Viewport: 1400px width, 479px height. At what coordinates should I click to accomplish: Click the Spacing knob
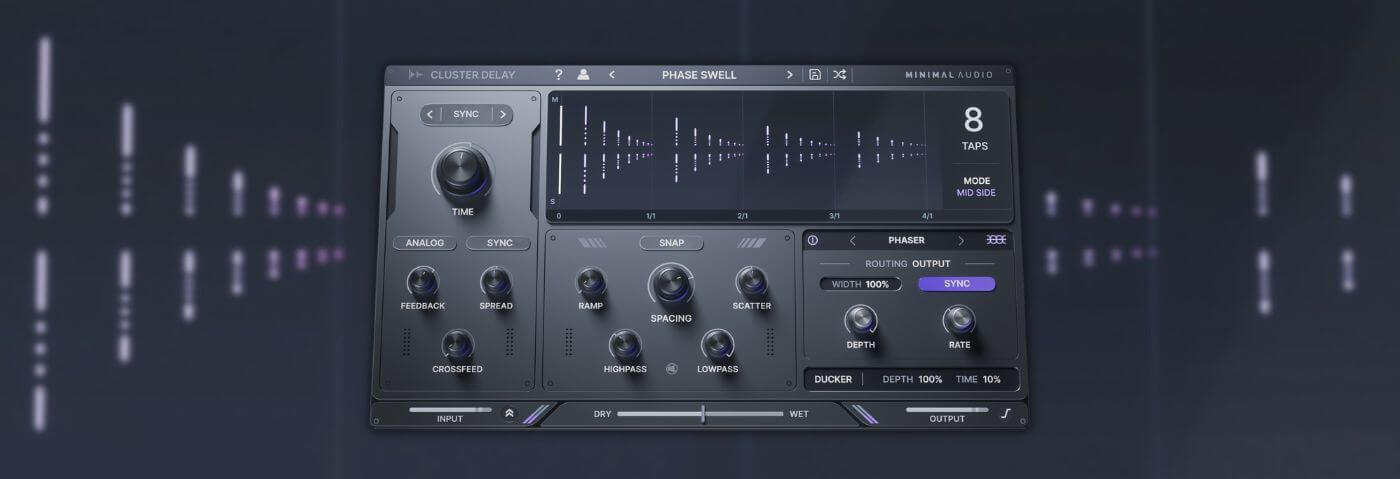pos(671,286)
